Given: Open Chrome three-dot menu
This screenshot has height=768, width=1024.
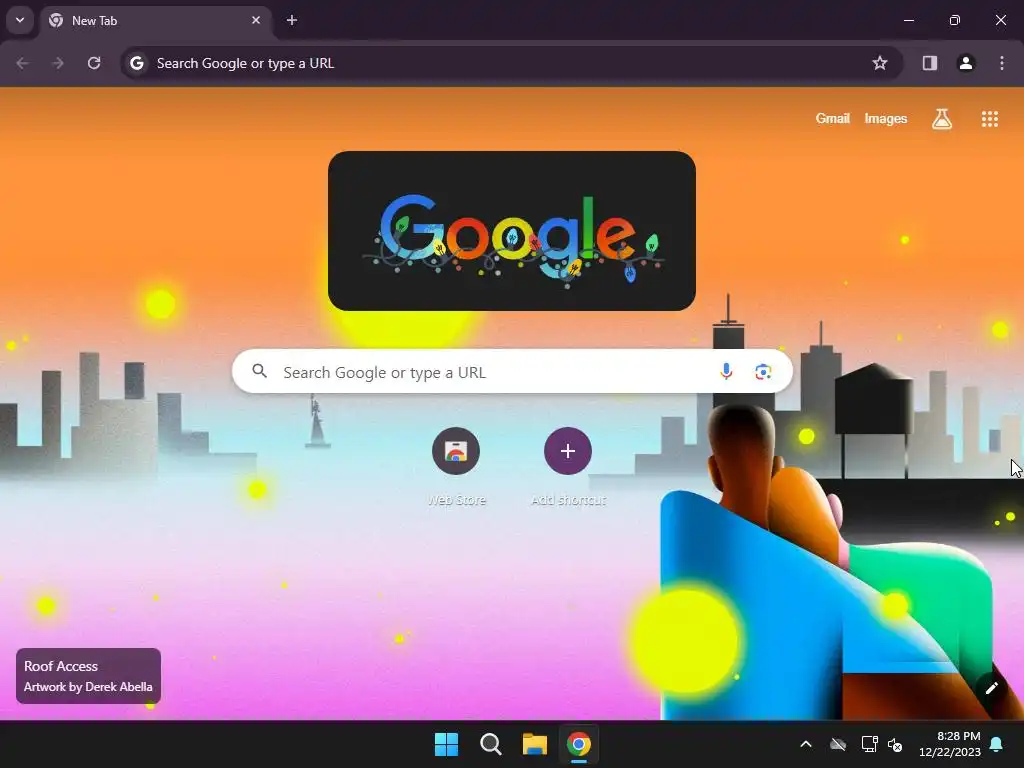Looking at the screenshot, I should point(1002,63).
